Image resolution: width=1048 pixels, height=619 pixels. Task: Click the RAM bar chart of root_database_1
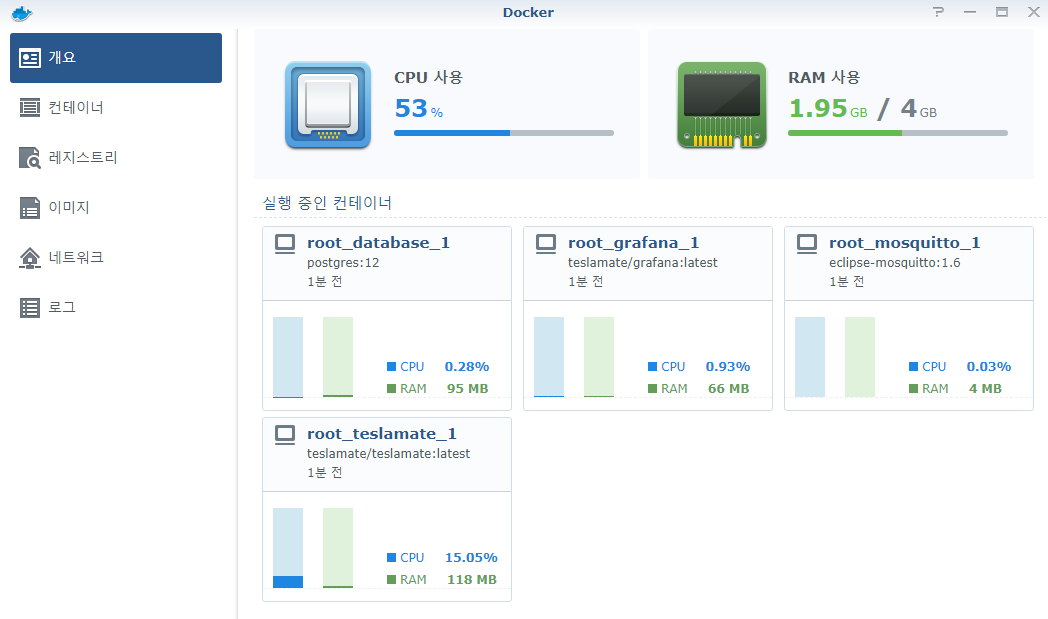(338, 358)
